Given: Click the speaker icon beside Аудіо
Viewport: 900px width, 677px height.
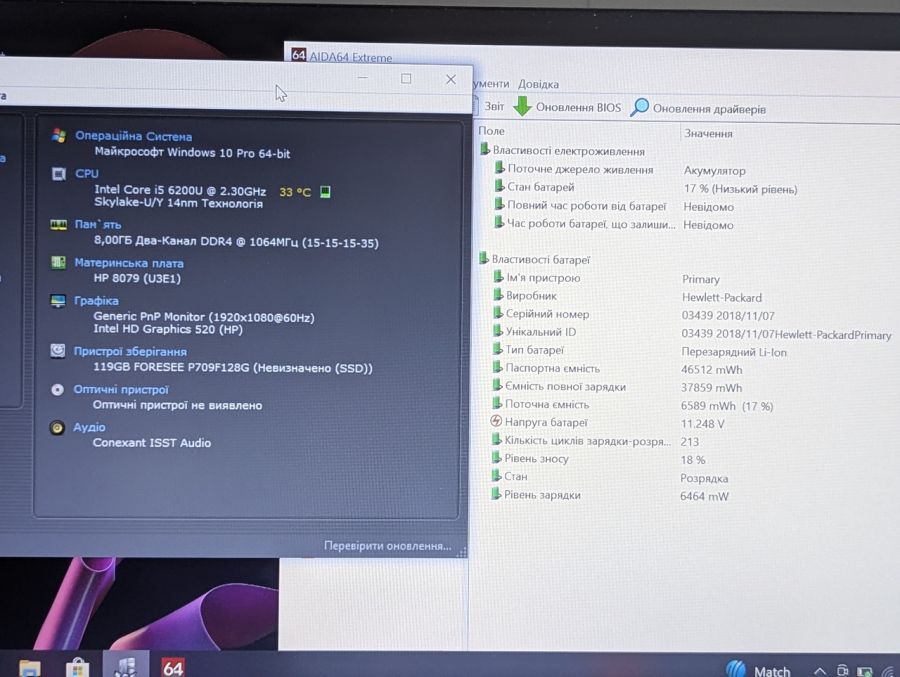Looking at the screenshot, I should click(57, 427).
